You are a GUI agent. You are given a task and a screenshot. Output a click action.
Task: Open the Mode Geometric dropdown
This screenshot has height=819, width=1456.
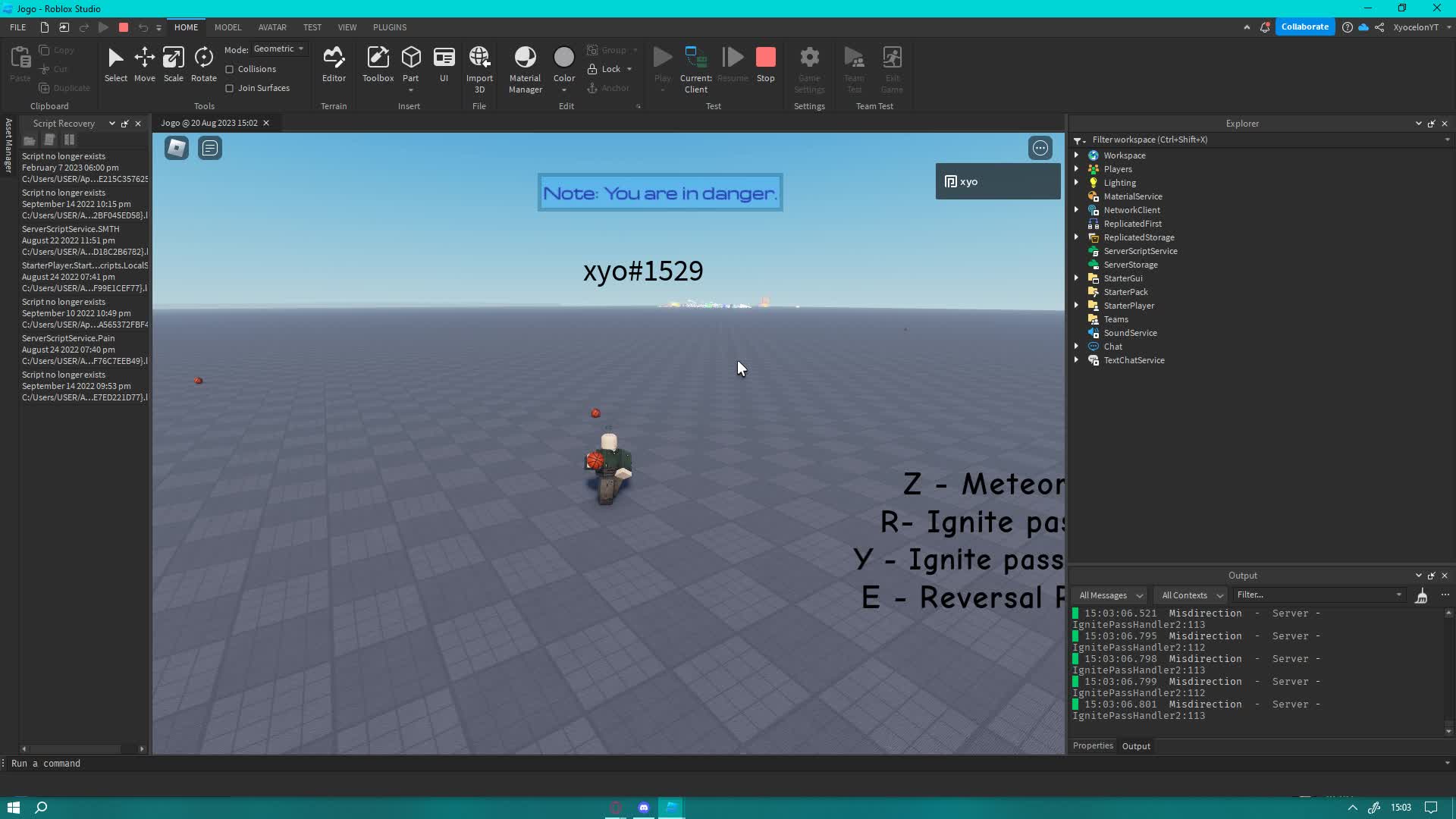click(279, 49)
